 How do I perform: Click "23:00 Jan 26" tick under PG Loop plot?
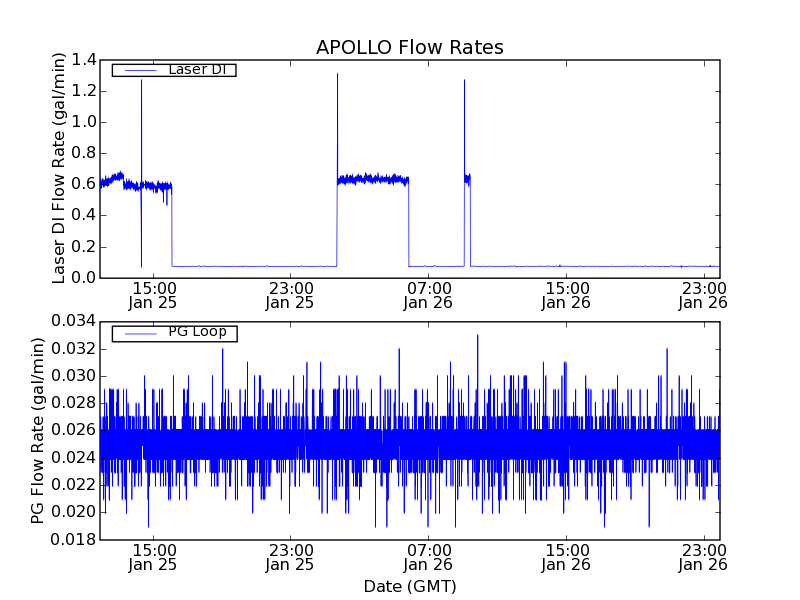coord(704,558)
